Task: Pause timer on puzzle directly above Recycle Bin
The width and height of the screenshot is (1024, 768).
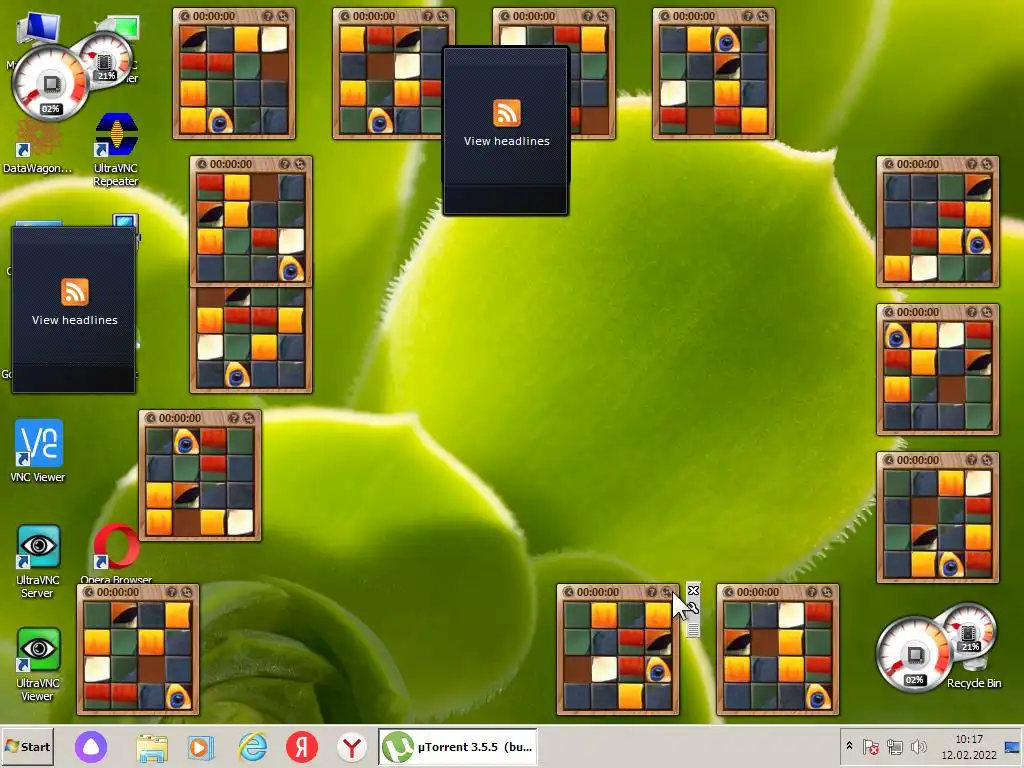Action: click(889, 460)
